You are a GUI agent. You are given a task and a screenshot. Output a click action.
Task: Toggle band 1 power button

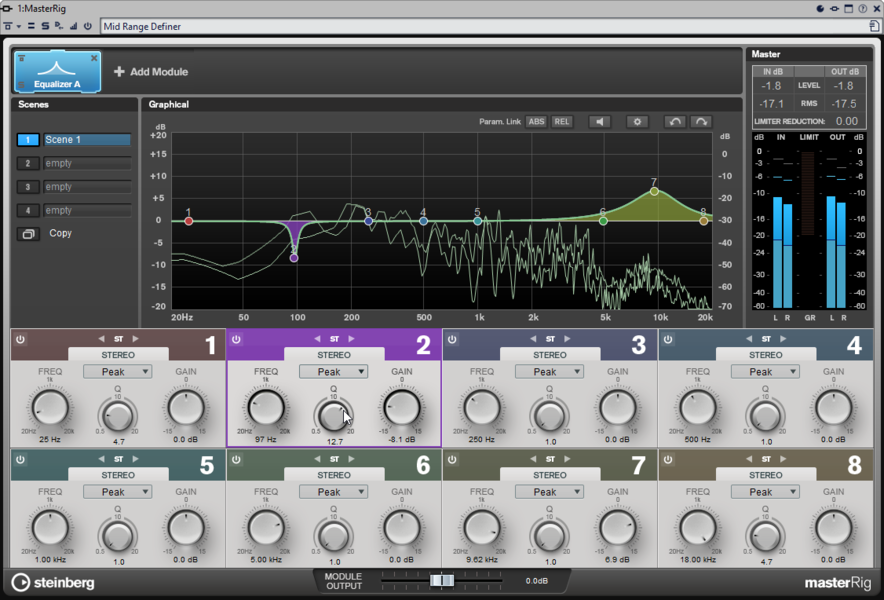click(20, 340)
